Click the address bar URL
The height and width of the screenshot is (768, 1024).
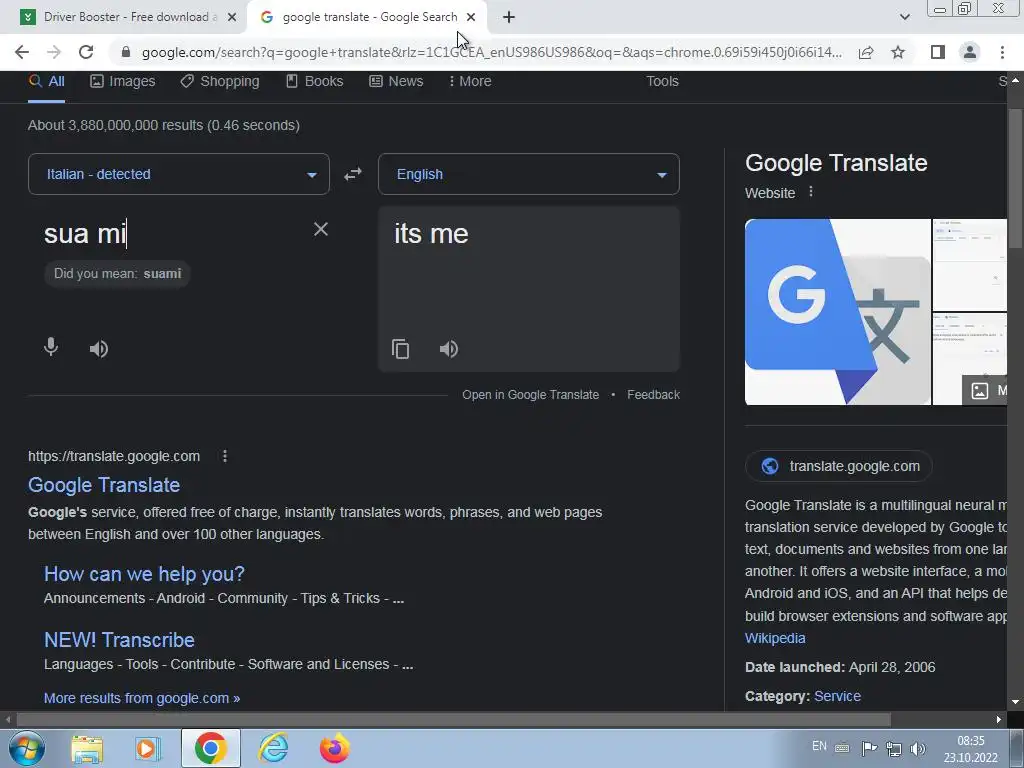pyautogui.click(x=491, y=52)
